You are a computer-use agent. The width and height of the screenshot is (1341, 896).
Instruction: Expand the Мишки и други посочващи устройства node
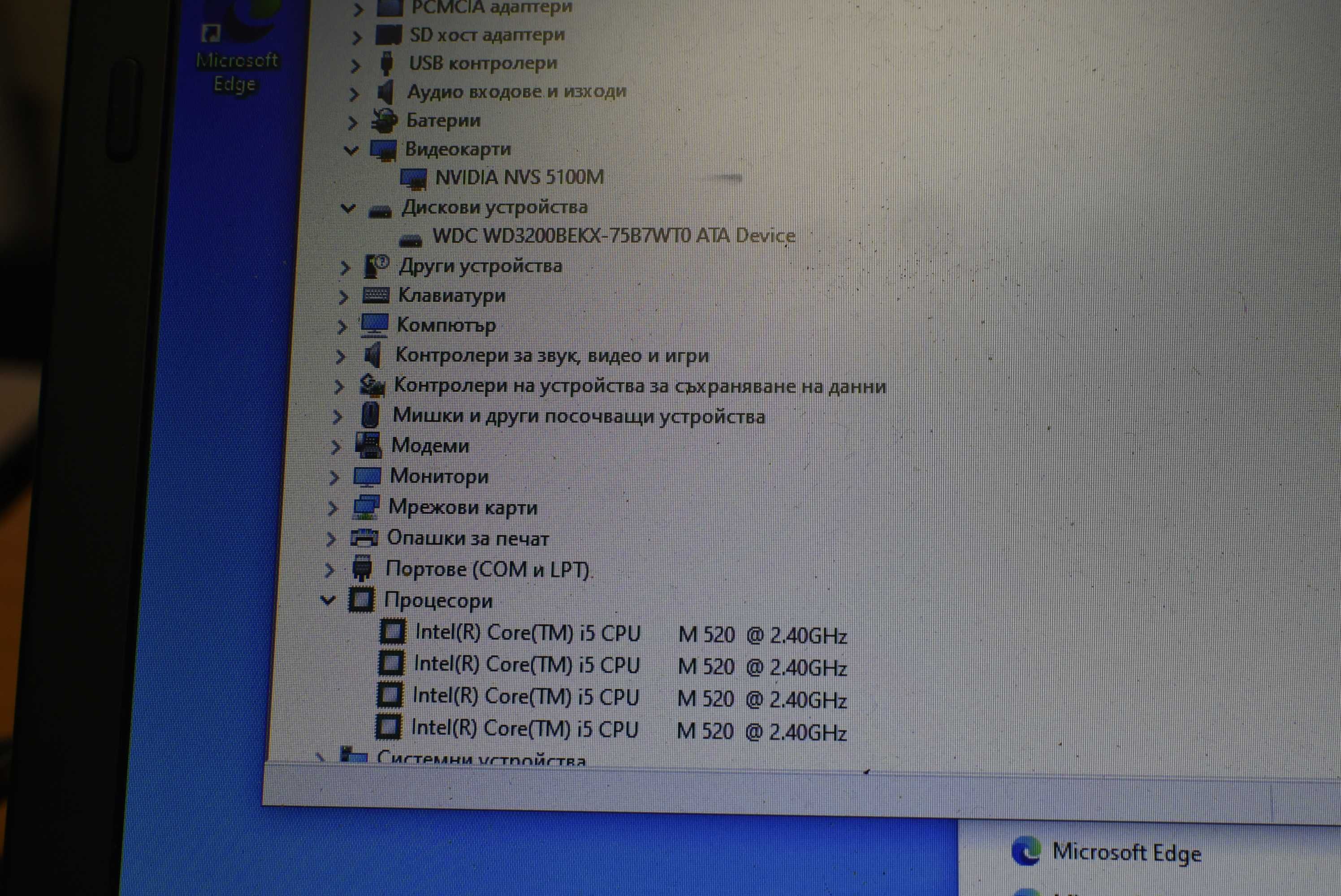(338, 417)
